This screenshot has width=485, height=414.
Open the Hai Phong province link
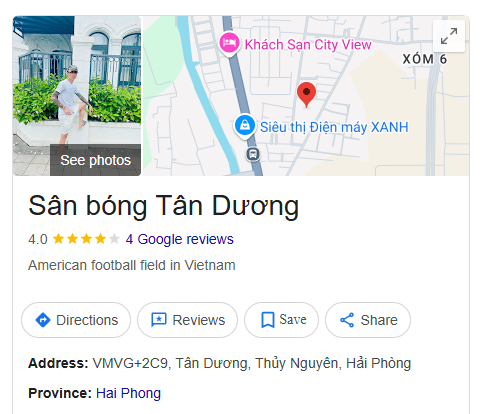click(128, 393)
